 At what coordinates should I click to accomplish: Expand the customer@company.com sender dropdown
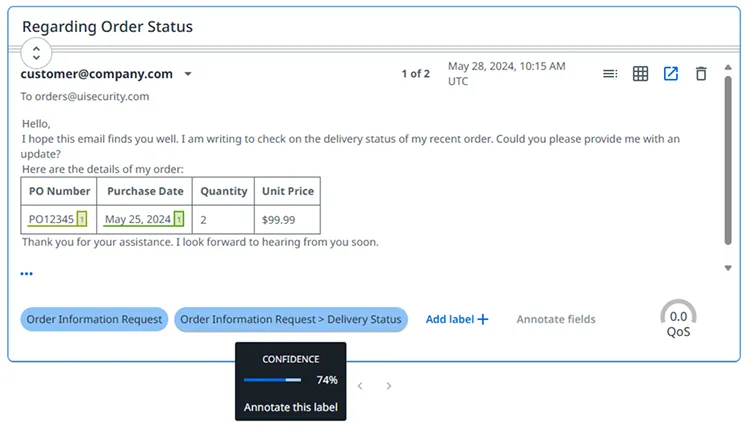[x=188, y=74]
